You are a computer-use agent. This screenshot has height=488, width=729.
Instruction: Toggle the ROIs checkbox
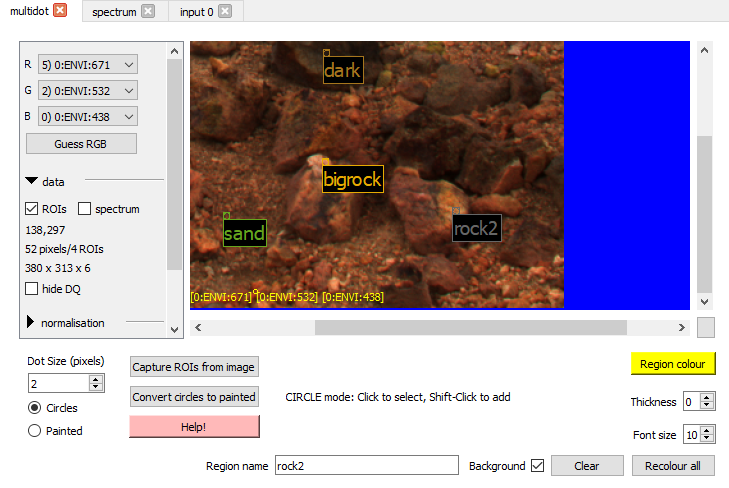coord(32,209)
